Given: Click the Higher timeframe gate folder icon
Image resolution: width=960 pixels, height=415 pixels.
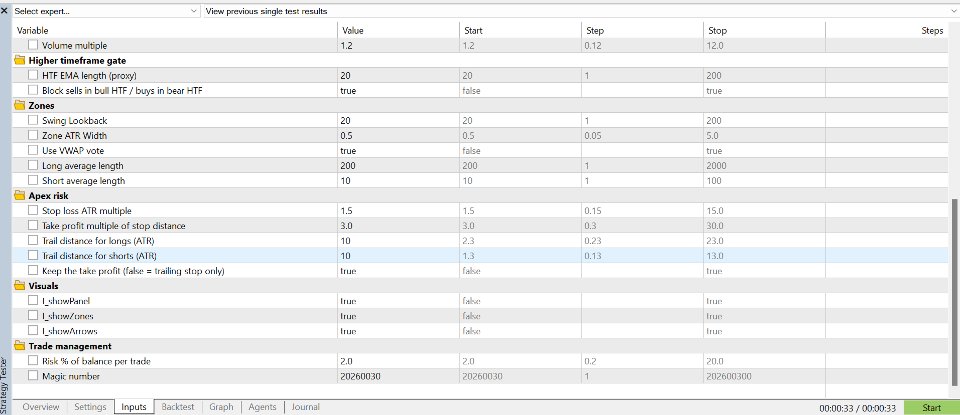Looking at the screenshot, I should [x=20, y=60].
